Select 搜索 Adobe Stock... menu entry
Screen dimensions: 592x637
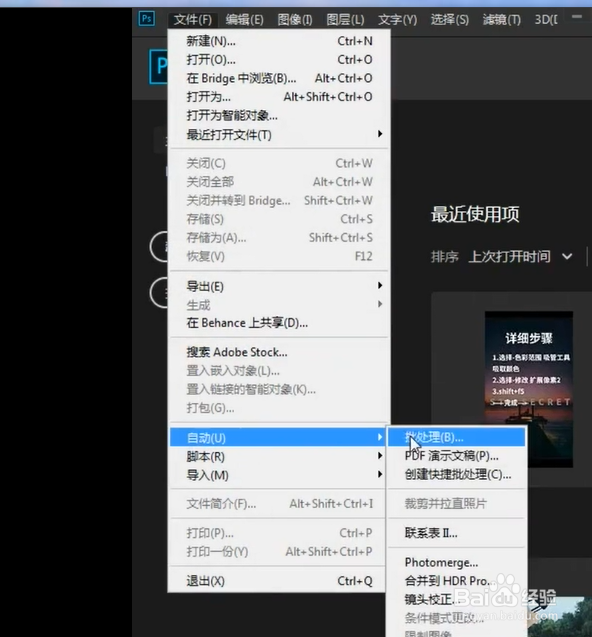coord(279,352)
